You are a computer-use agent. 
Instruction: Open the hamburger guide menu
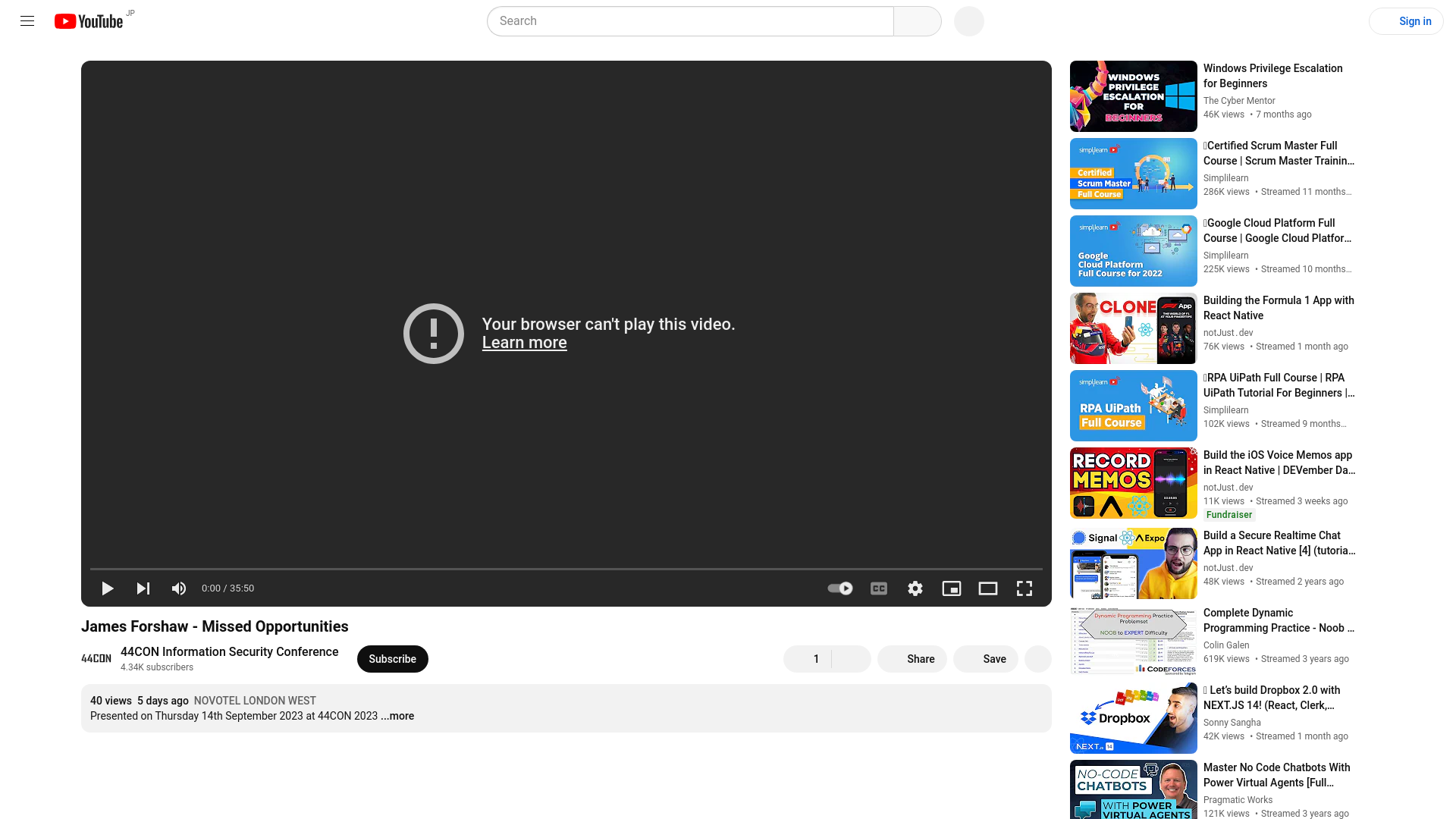(27, 21)
